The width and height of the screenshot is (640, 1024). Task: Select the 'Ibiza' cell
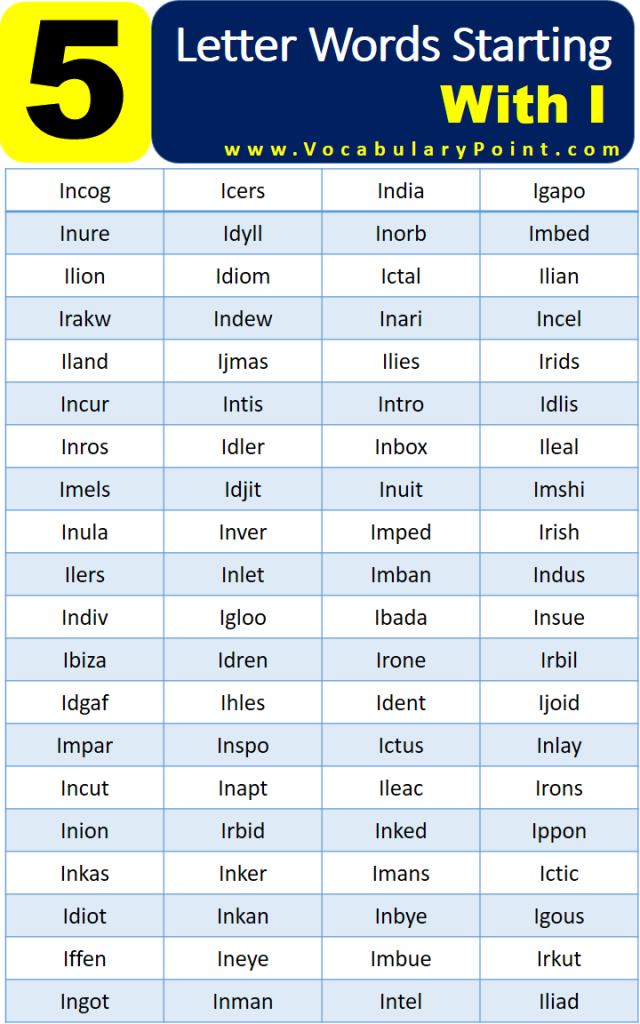(x=85, y=660)
